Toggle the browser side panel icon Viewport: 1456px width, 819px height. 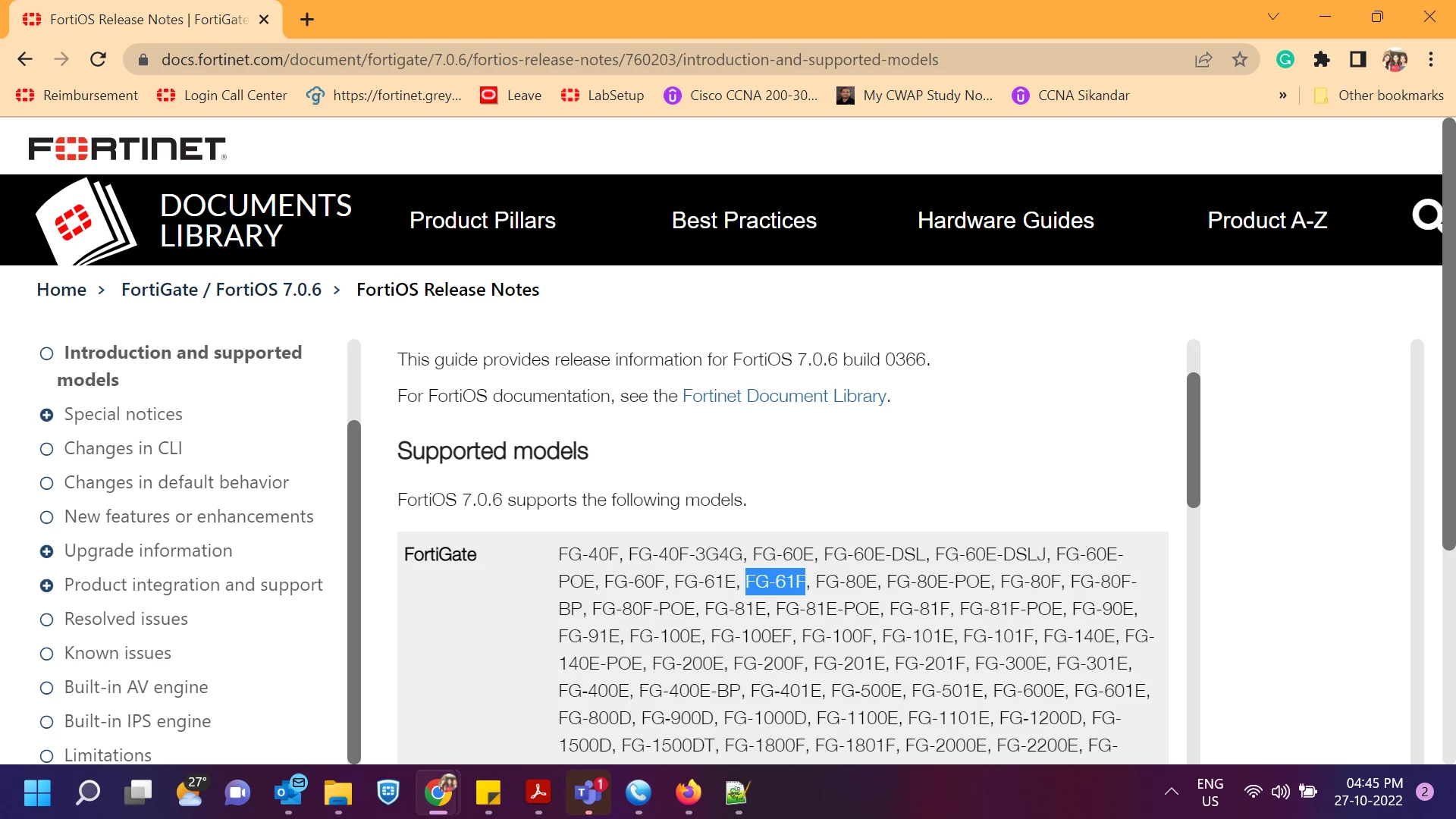coord(1358,59)
